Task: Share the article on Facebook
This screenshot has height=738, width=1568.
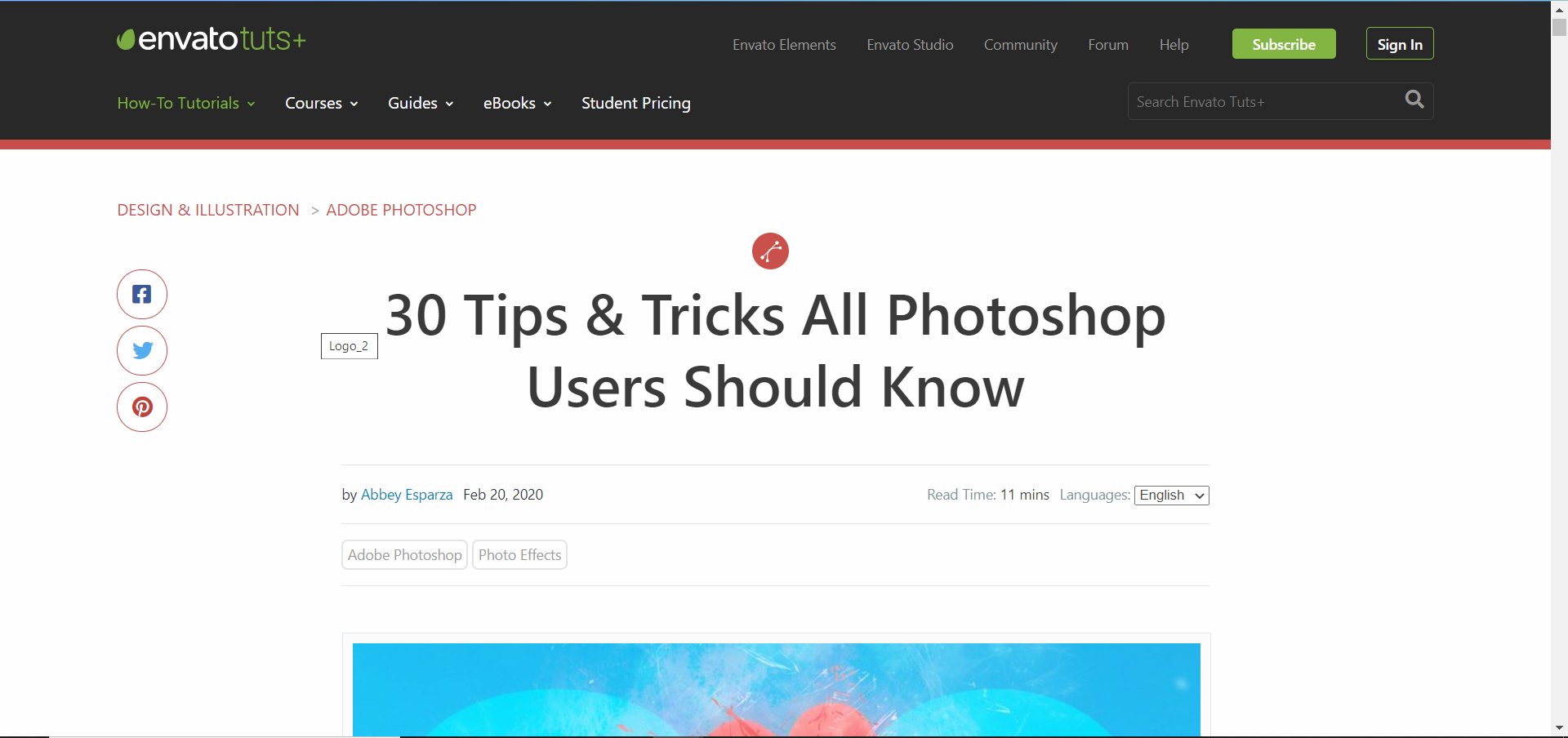Action: pos(142,294)
